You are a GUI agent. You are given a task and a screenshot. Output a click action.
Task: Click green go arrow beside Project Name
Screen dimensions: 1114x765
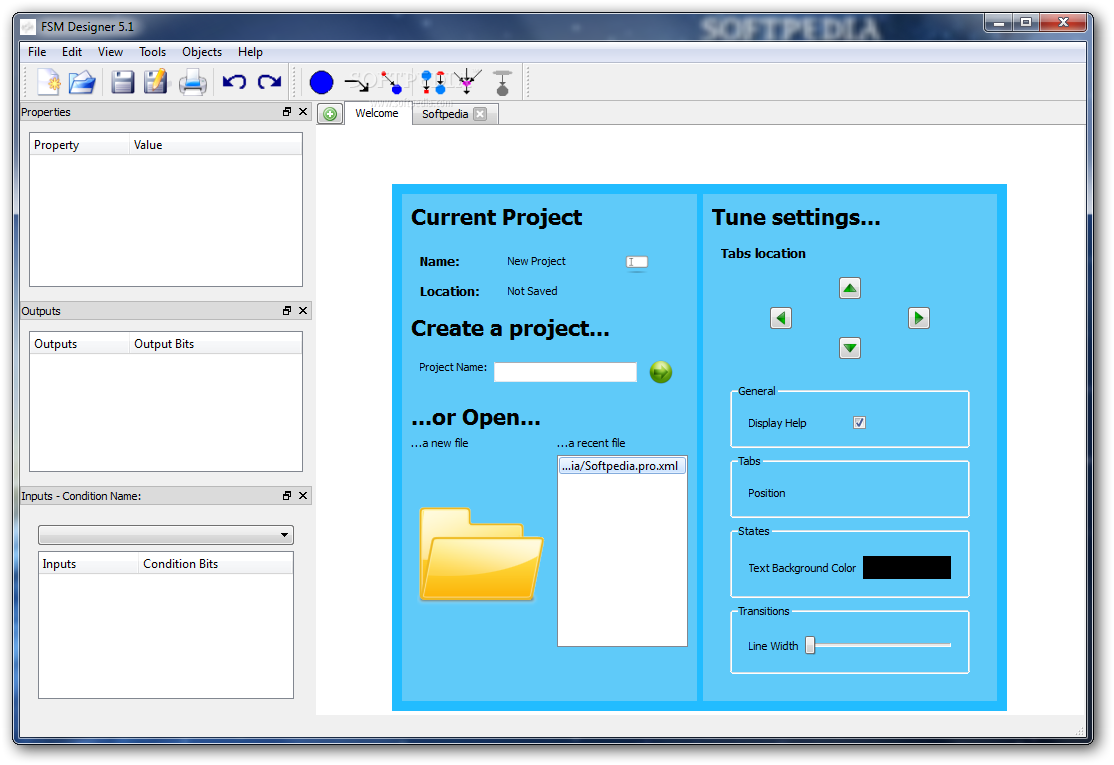[x=661, y=371]
